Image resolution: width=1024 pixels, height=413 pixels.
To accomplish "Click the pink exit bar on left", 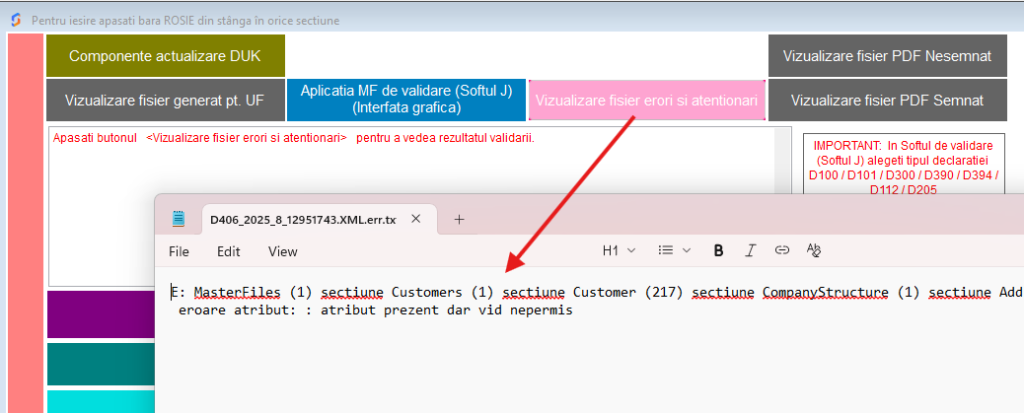I will (x=23, y=220).
